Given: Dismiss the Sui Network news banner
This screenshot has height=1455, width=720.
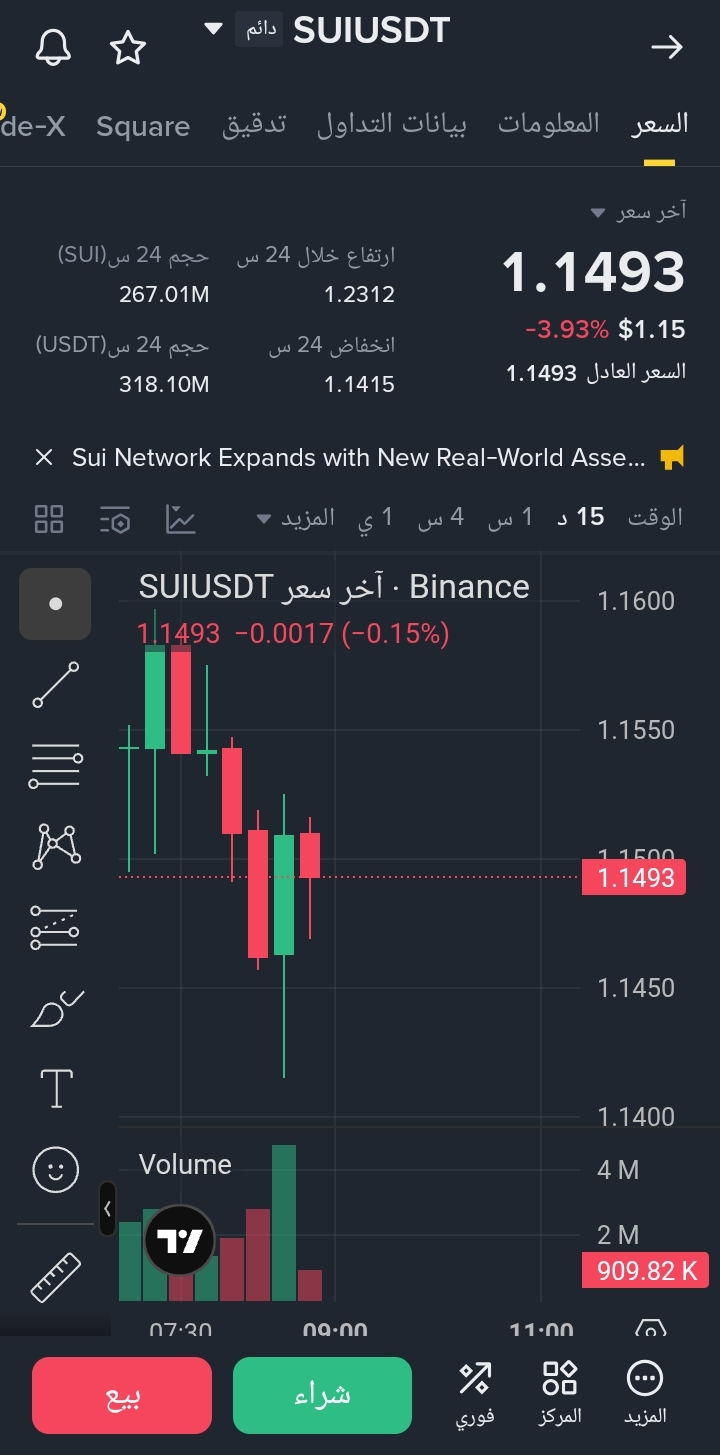Looking at the screenshot, I should coord(44,458).
